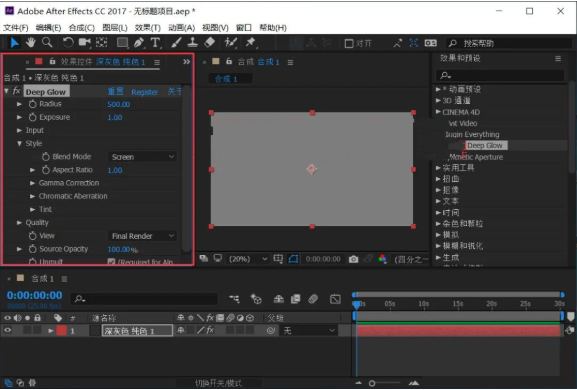Click the hide shy layers icon
577x390 pixels.
click(x=279, y=299)
